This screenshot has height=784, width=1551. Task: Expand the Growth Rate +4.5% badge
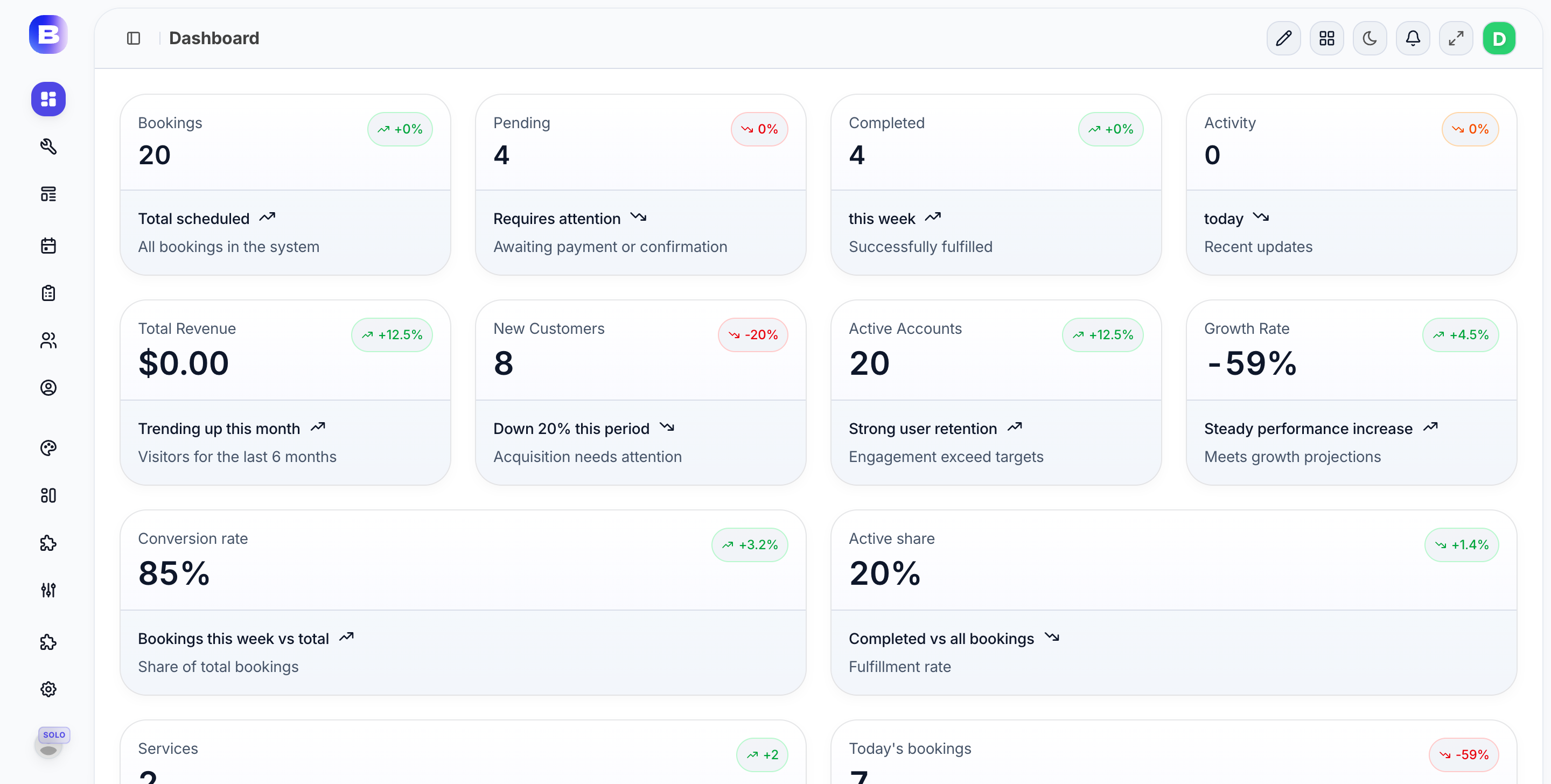1461,335
